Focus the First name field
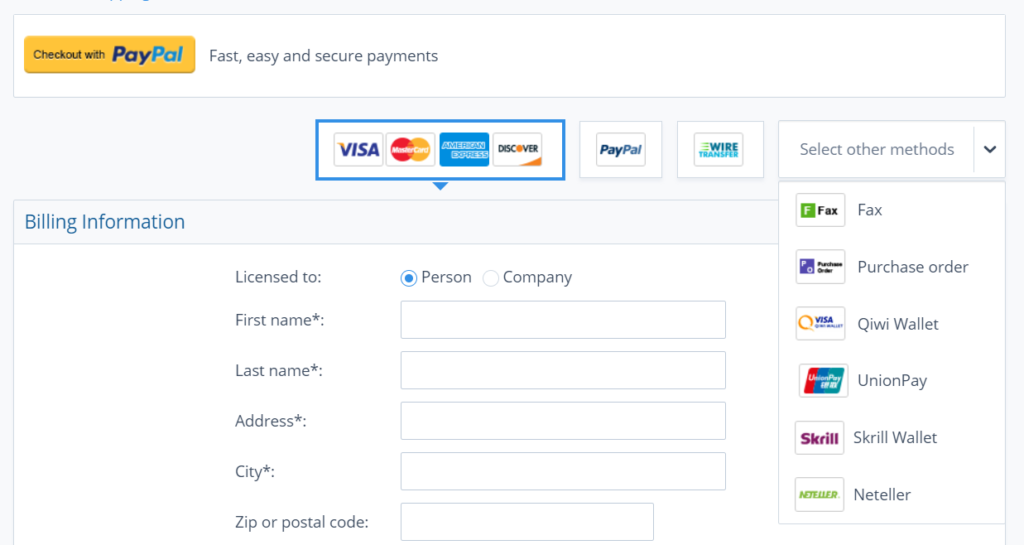1024x545 pixels. point(563,320)
